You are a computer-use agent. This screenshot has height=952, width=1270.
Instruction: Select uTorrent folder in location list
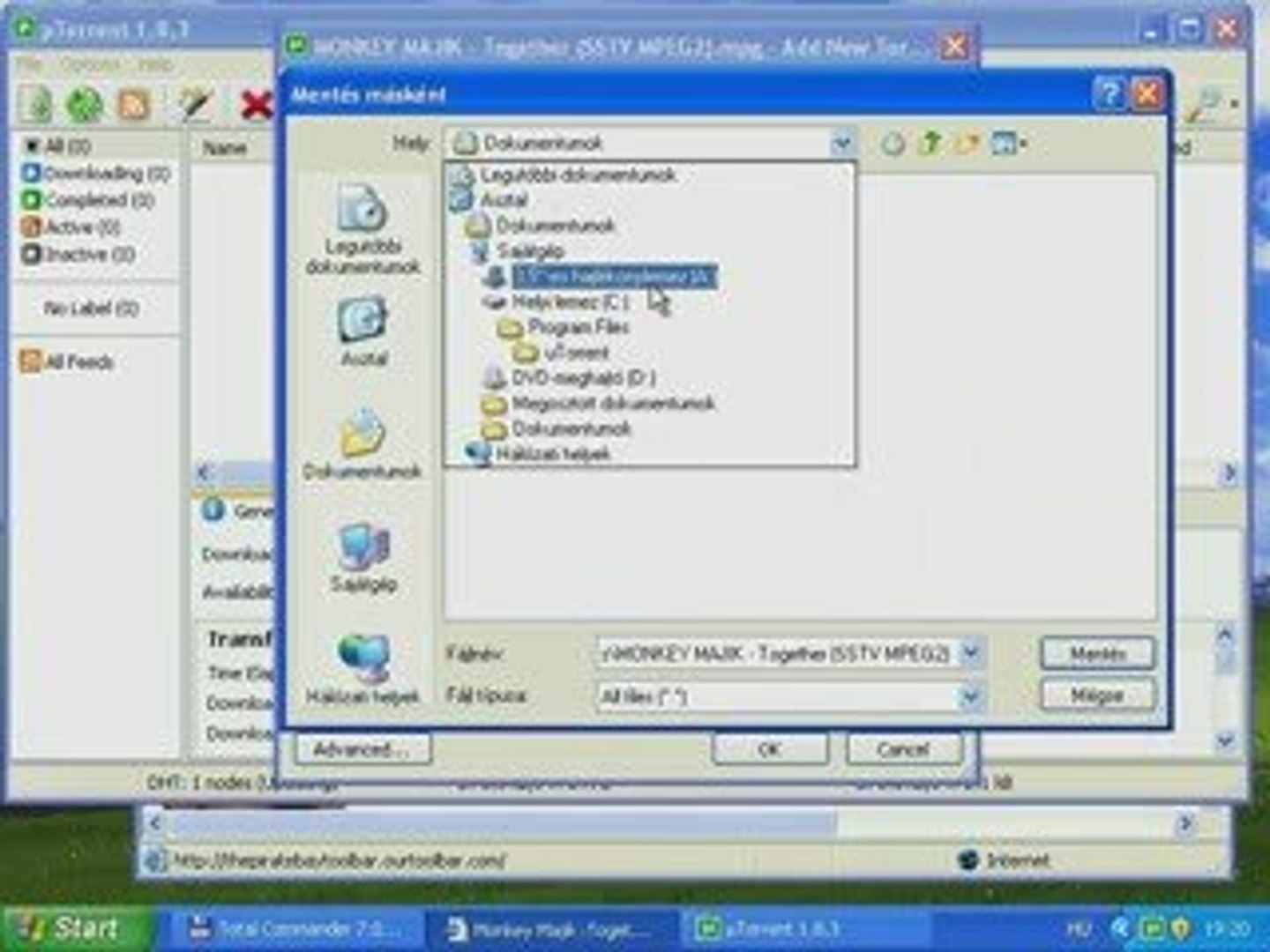coord(576,353)
